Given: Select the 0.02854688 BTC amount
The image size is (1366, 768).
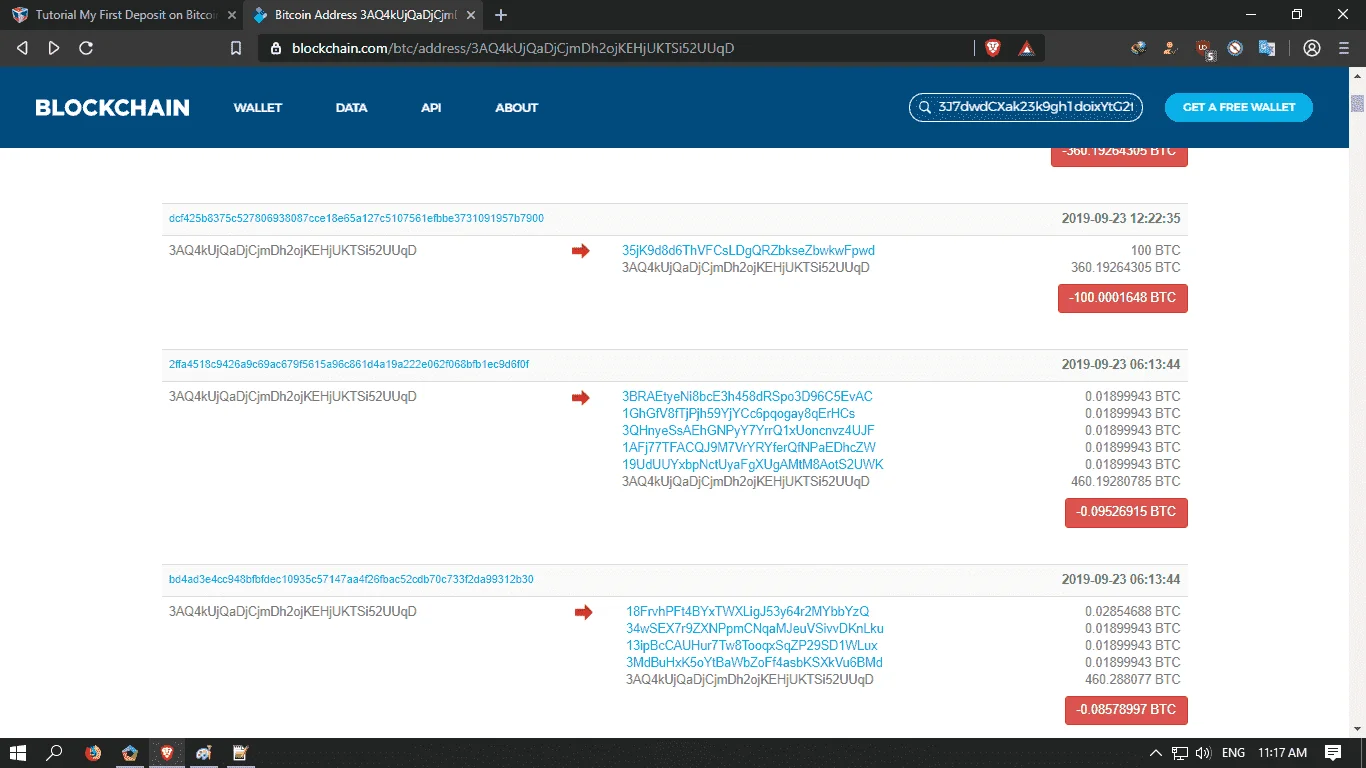Looking at the screenshot, I should coord(1133,612).
